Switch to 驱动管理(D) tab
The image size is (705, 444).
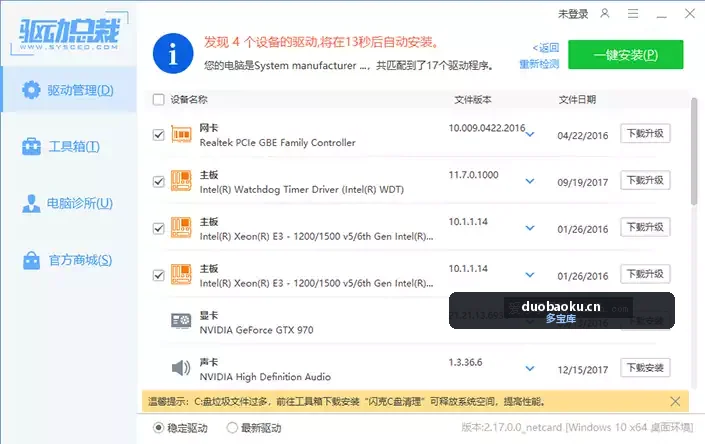[x=69, y=89]
